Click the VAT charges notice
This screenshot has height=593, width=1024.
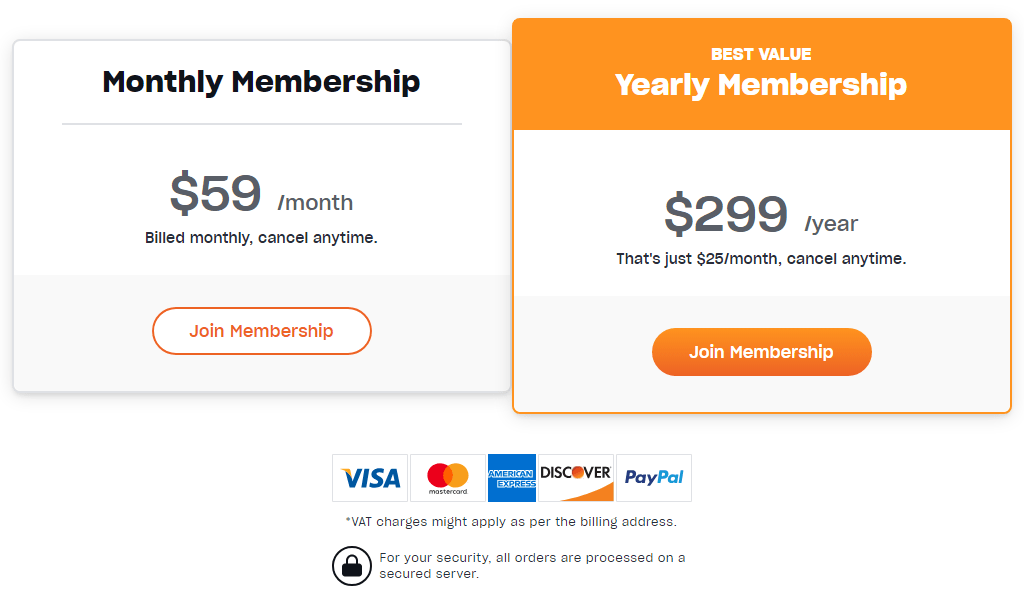[511, 521]
